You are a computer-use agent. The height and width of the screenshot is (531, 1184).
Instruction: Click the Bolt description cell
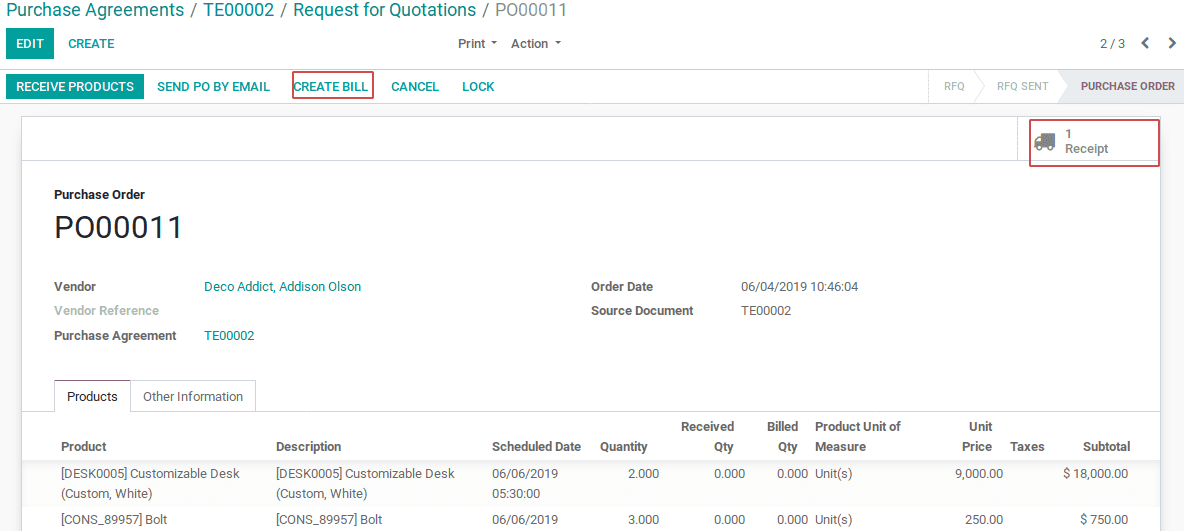click(329, 520)
